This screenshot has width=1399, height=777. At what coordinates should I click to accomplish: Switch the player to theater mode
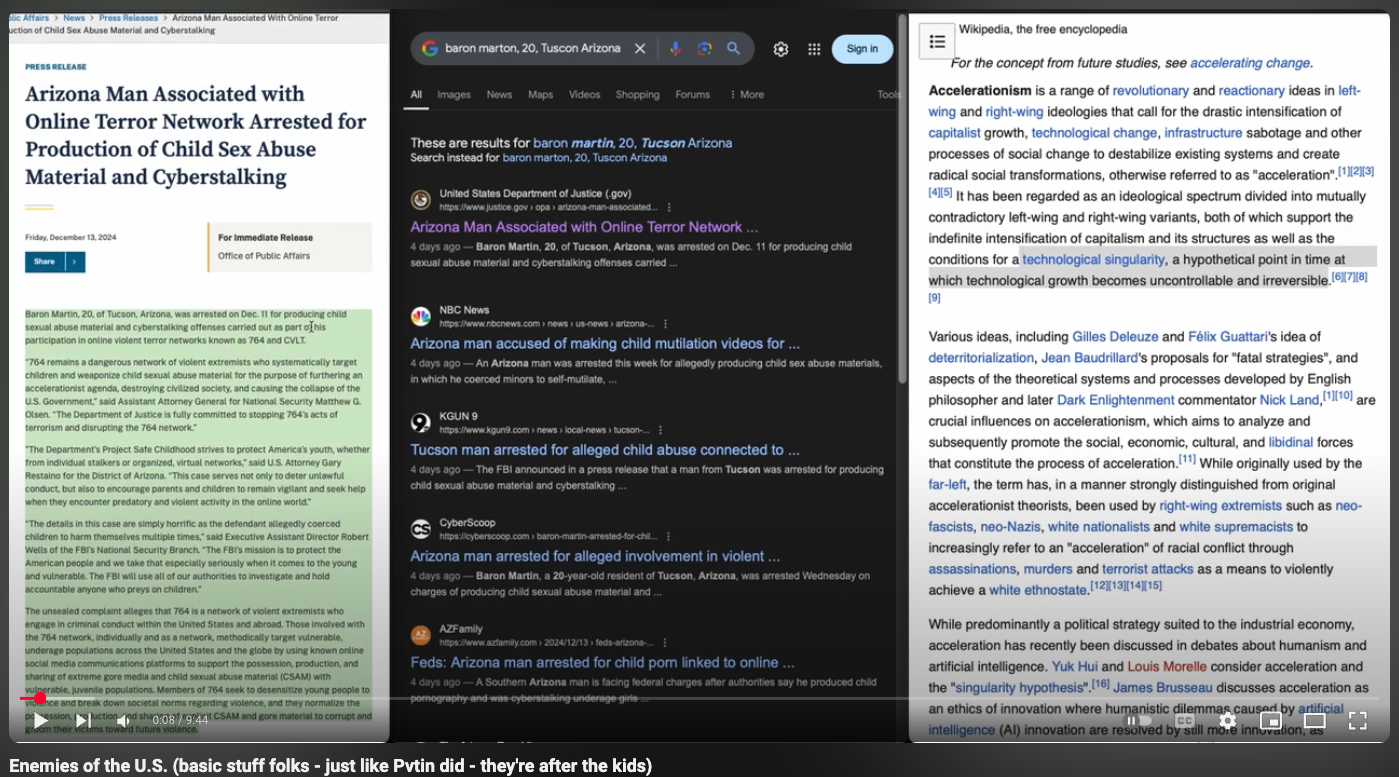point(1315,720)
